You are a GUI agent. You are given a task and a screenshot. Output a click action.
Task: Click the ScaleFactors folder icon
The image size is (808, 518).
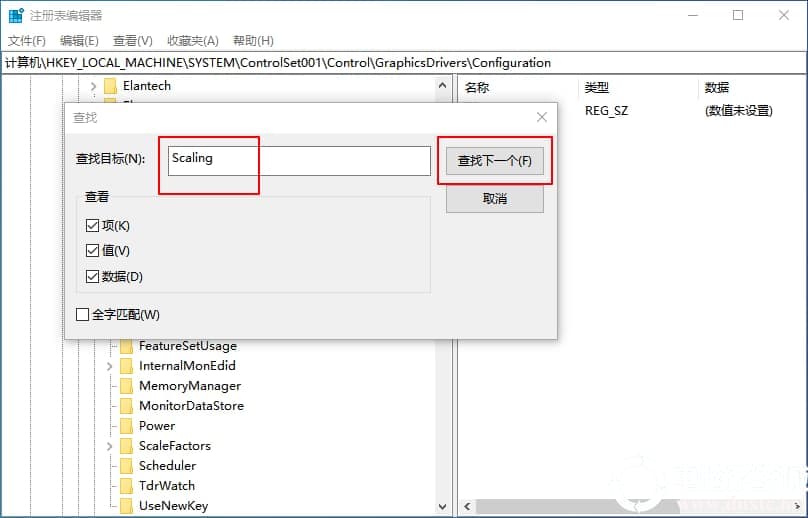126,446
